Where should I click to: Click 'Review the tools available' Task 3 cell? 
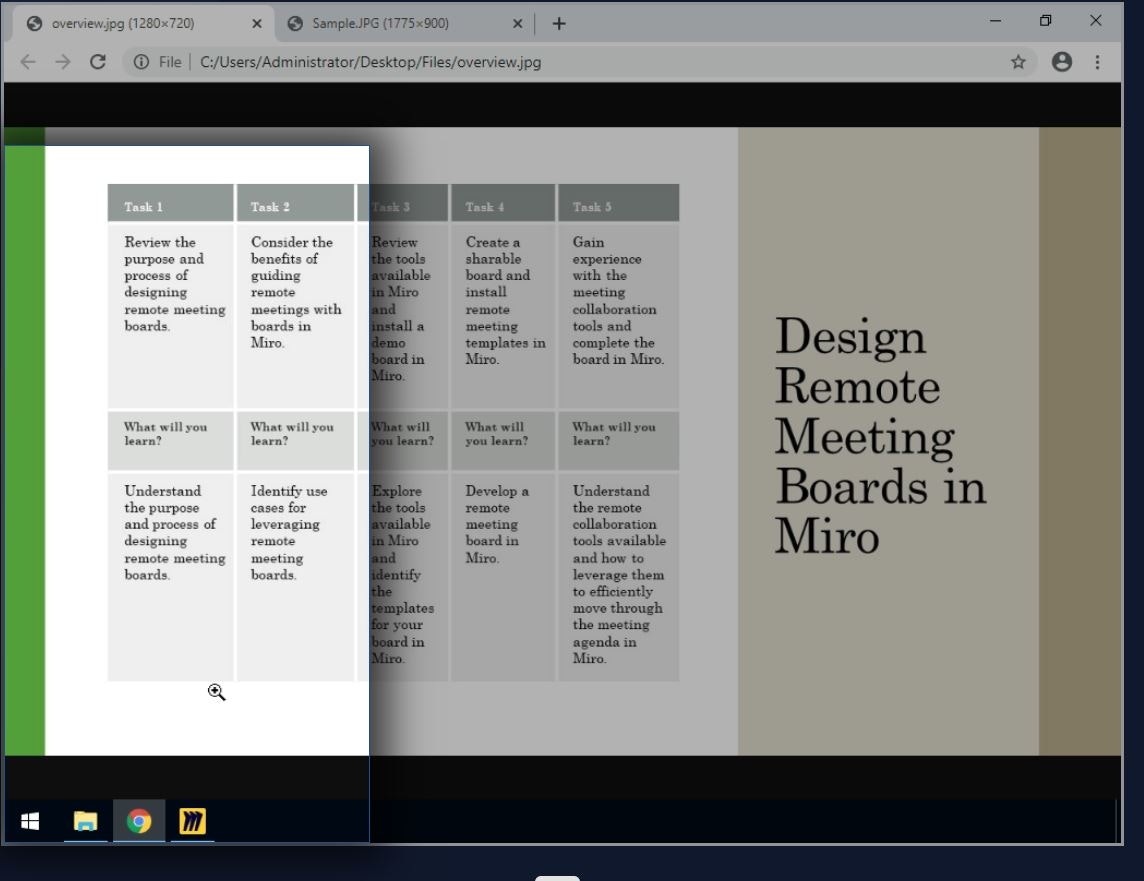[x=402, y=317]
